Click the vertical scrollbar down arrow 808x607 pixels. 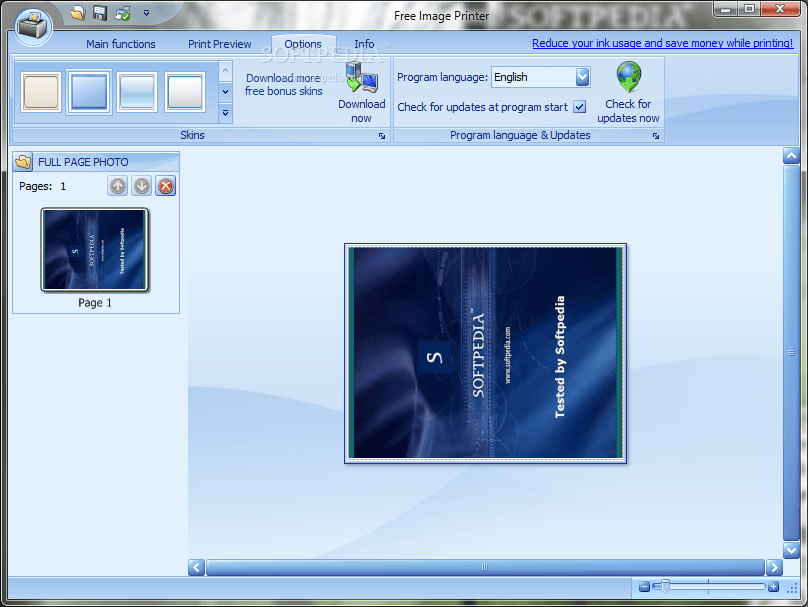791,550
